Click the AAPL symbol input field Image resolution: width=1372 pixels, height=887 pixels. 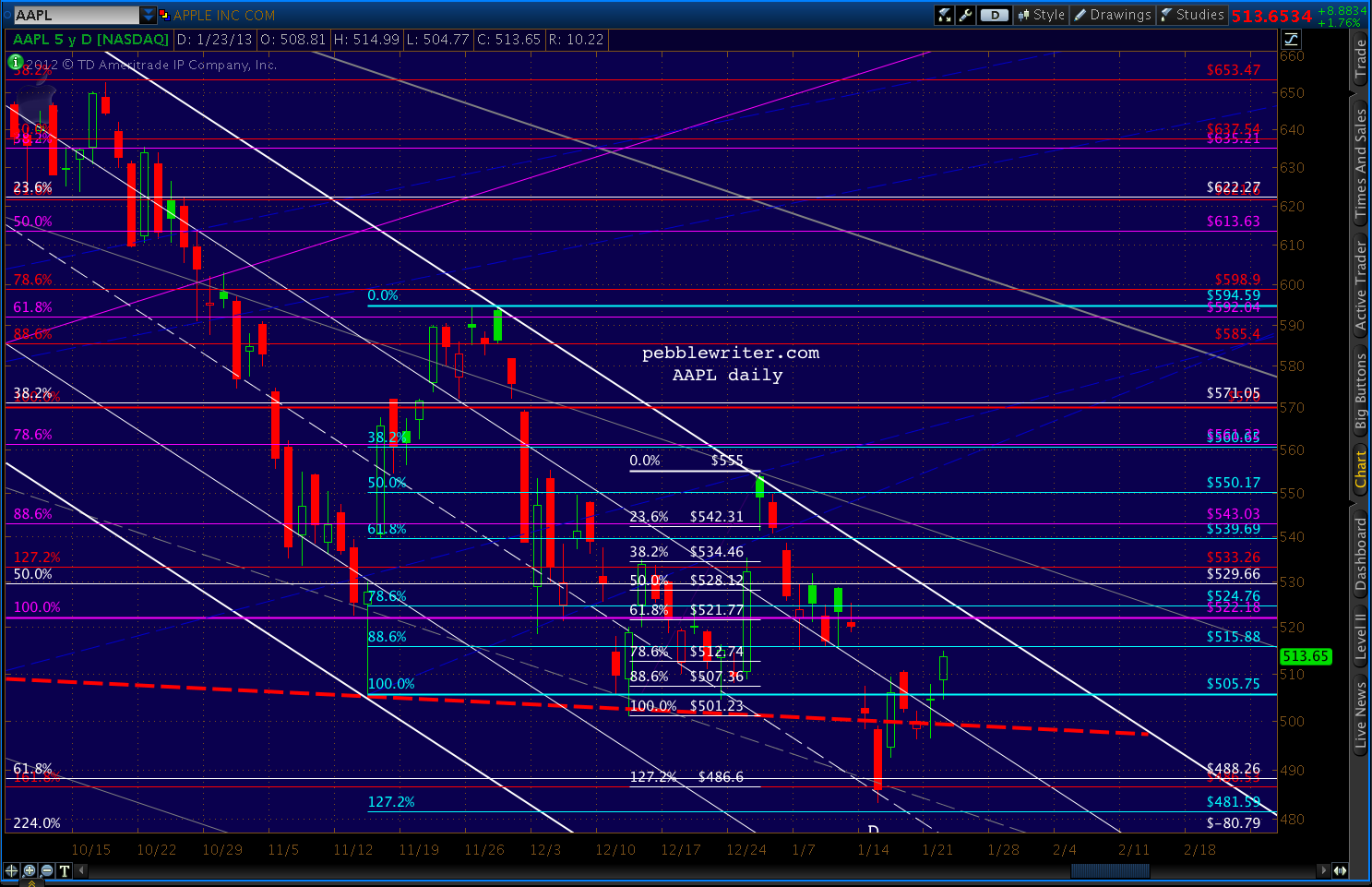pyautogui.click(x=75, y=15)
